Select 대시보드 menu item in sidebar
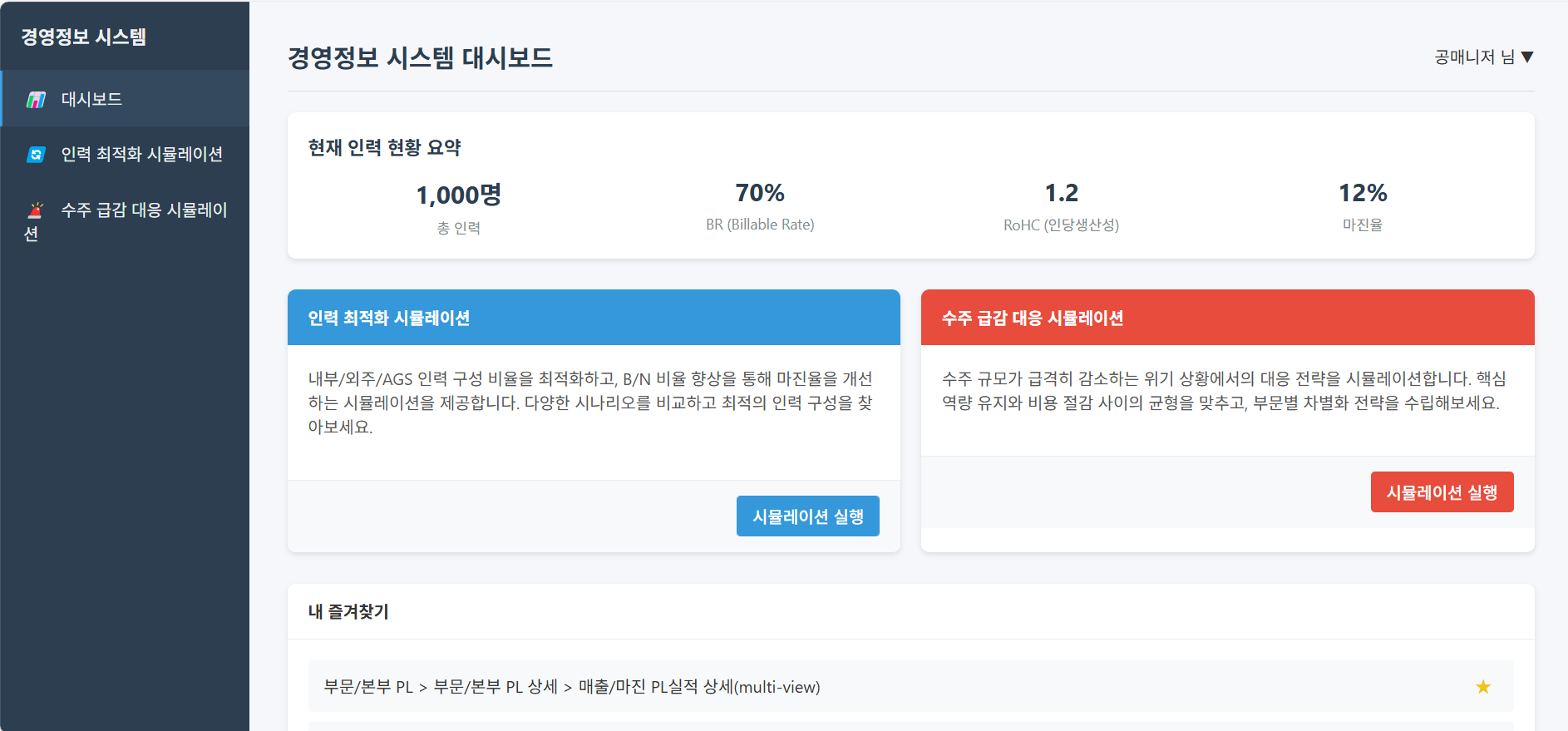The image size is (1568, 731). [125, 99]
